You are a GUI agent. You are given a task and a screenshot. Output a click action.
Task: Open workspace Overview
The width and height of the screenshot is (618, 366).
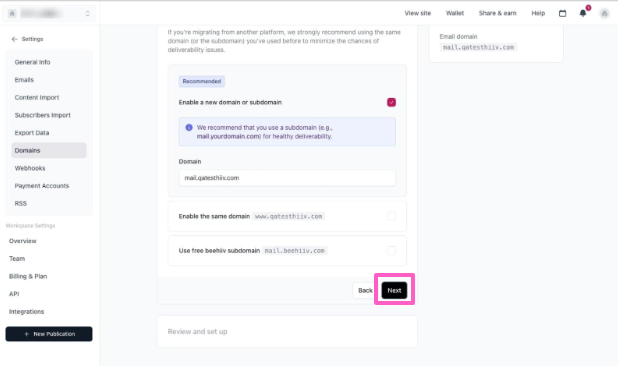click(22, 241)
